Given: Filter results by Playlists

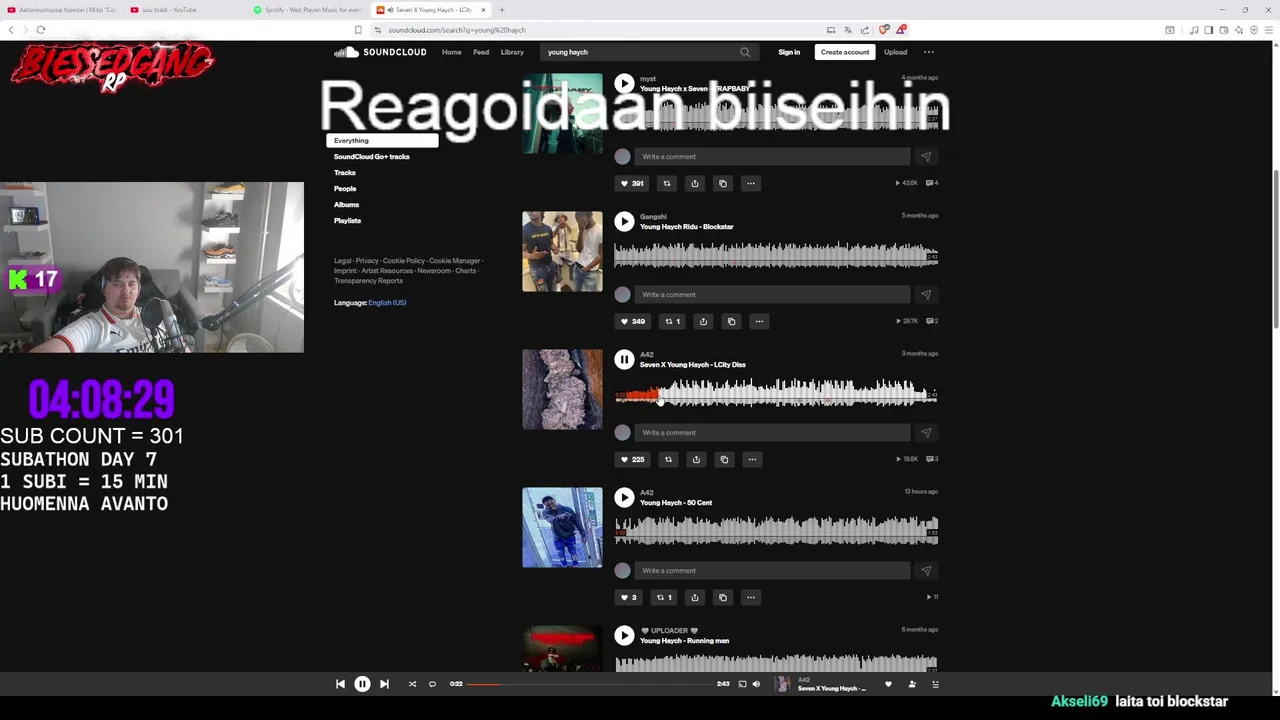Looking at the screenshot, I should point(347,221).
